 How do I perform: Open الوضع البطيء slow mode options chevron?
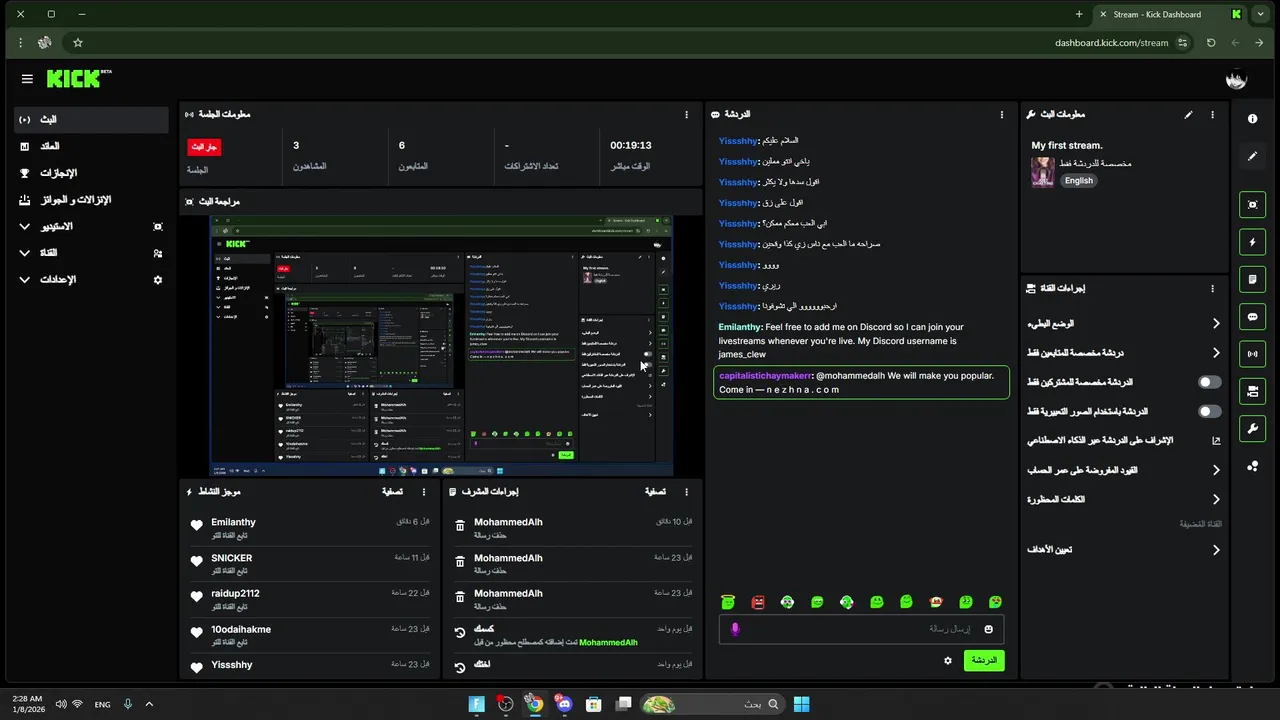click(1216, 324)
